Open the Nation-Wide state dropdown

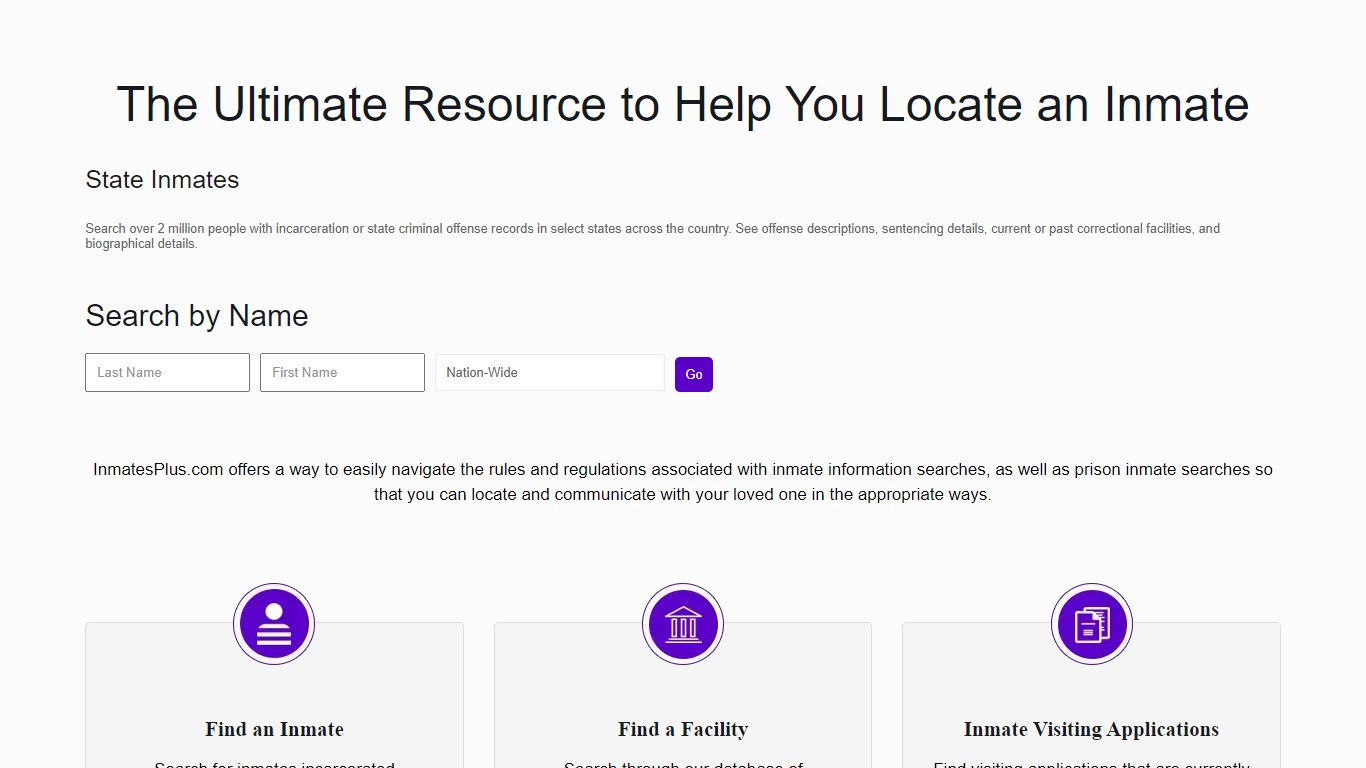549,372
